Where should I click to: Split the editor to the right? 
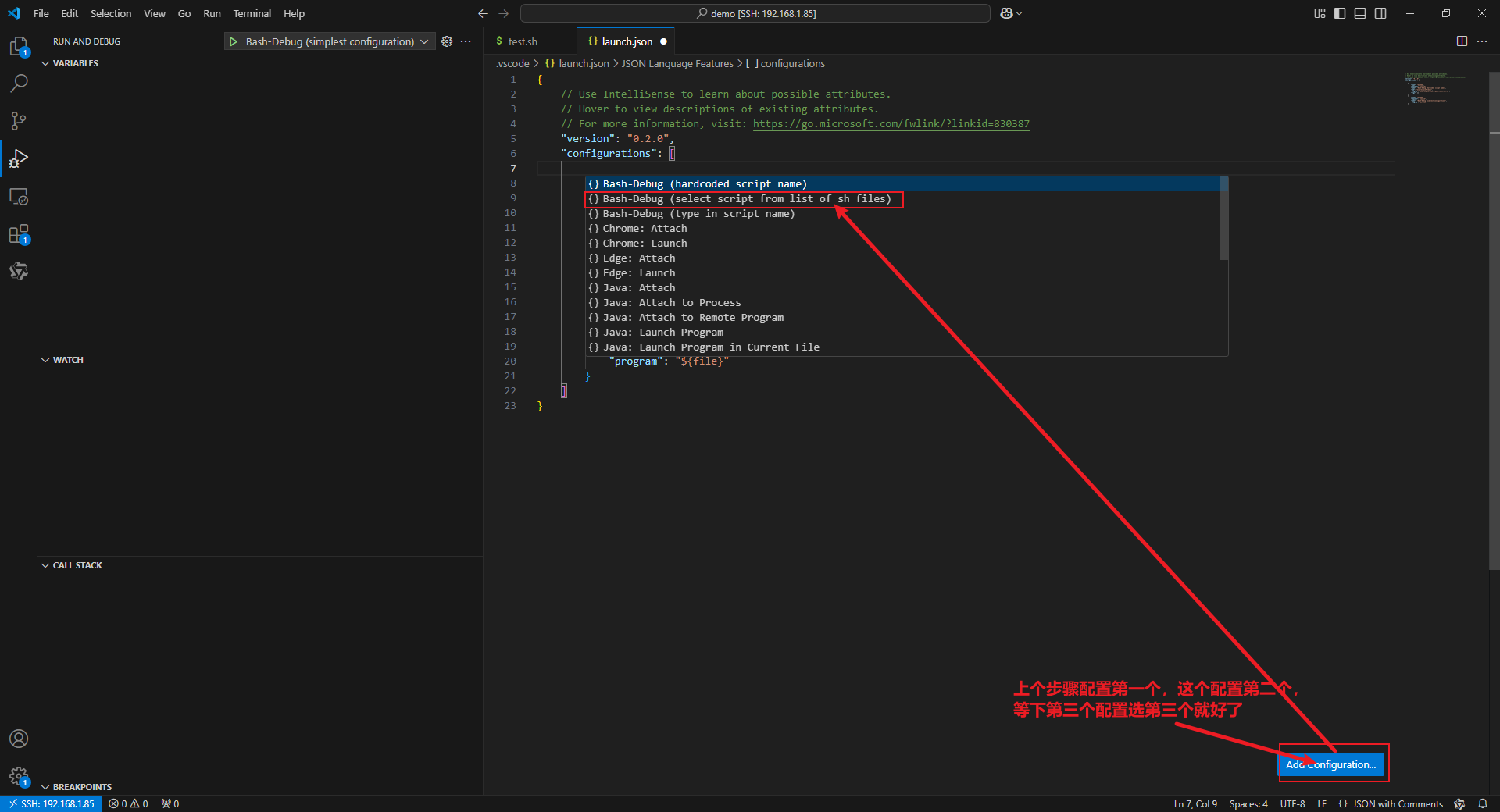(x=1462, y=41)
